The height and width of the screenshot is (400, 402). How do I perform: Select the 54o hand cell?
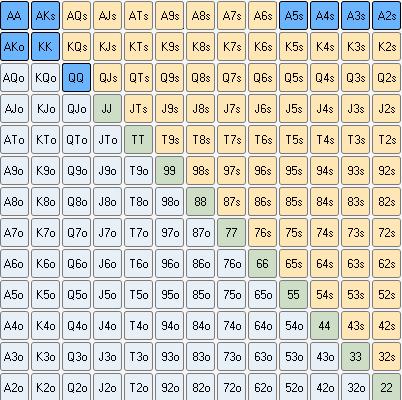click(293, 325)
